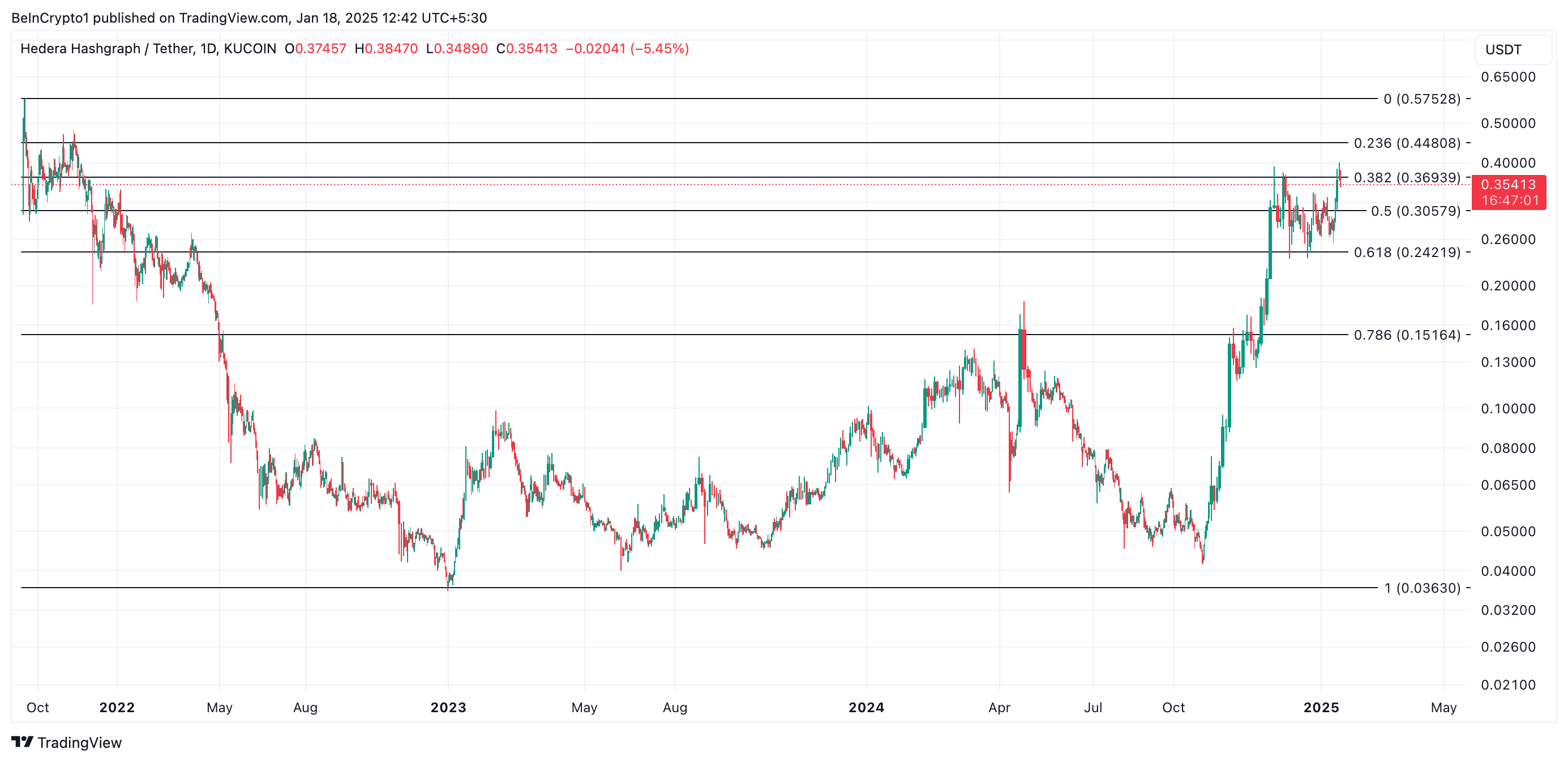
Task: Click the red percentage change (−5.45%) value
Action: (x=659, y=49)
